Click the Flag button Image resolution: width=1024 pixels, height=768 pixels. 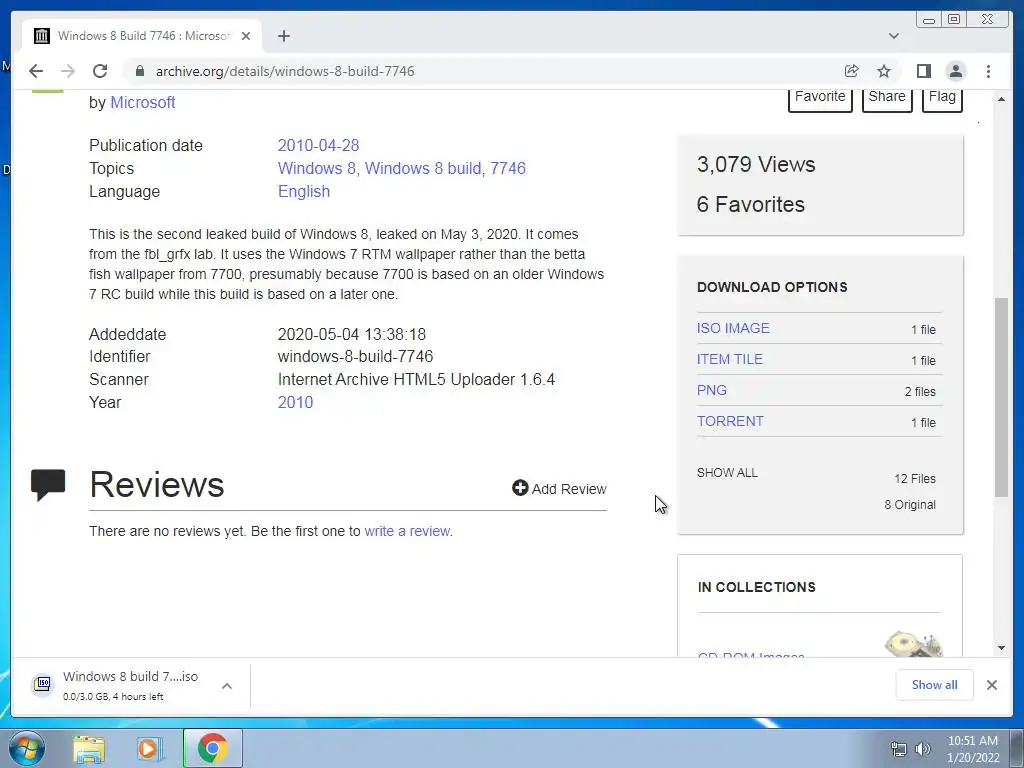(942, 98)
